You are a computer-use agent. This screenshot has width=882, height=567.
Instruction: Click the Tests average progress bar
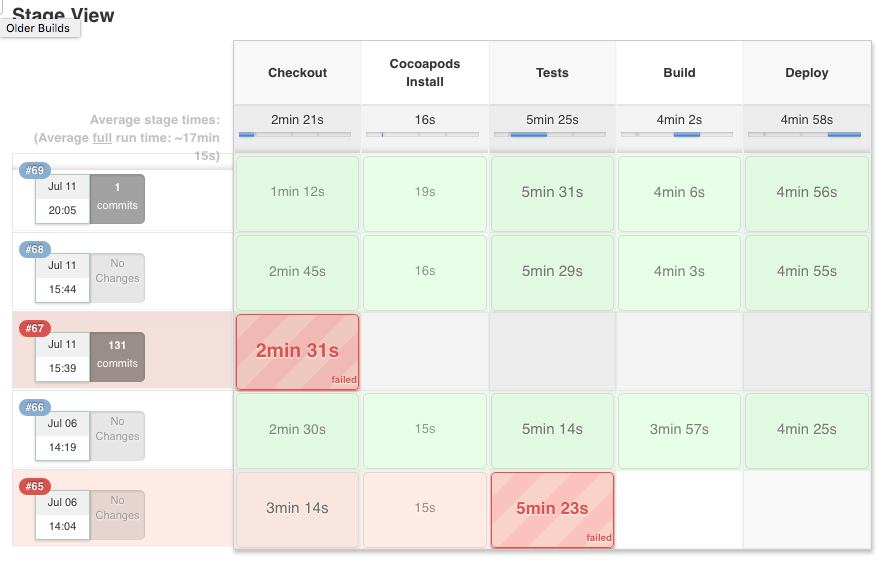pos(550,134)
